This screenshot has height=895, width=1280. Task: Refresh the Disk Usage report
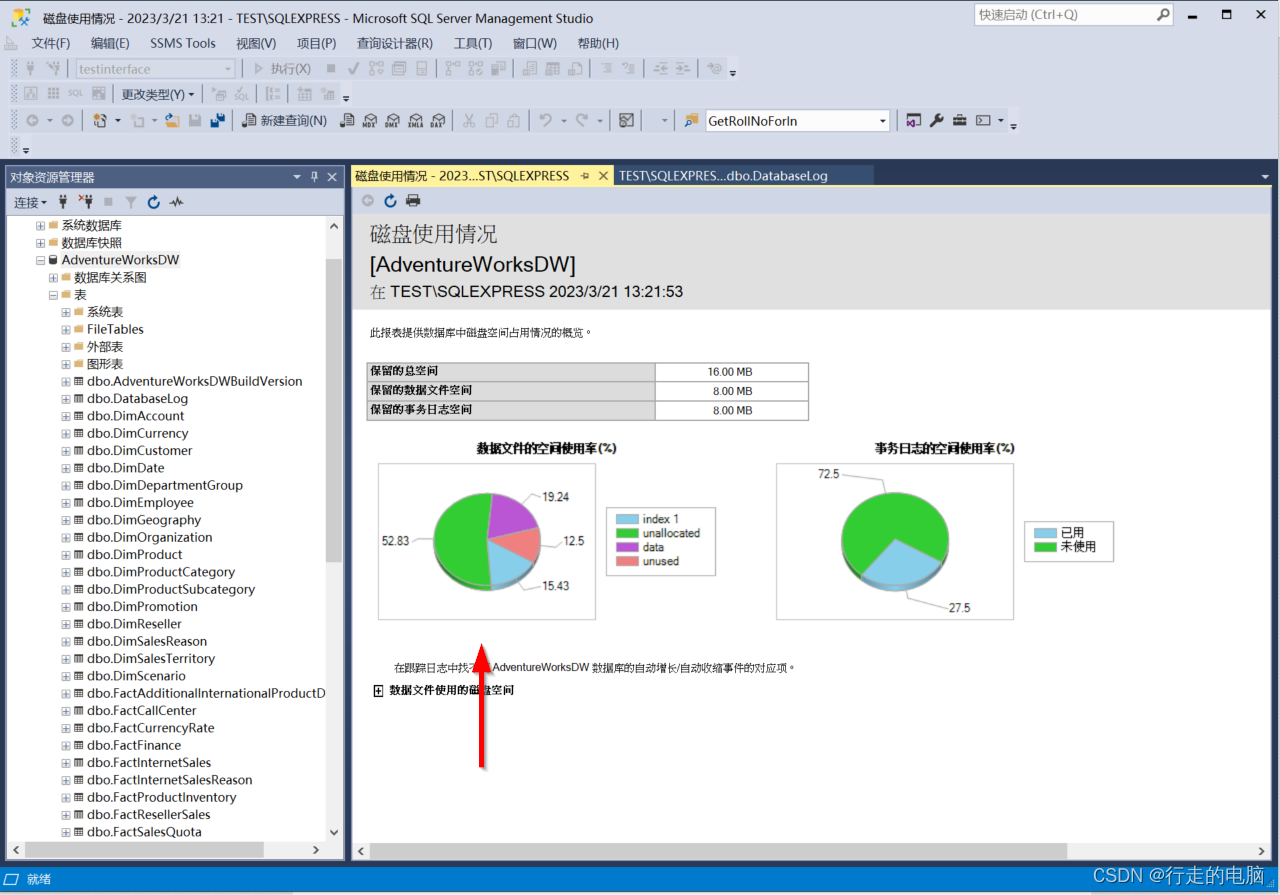(x=391, y=201)
